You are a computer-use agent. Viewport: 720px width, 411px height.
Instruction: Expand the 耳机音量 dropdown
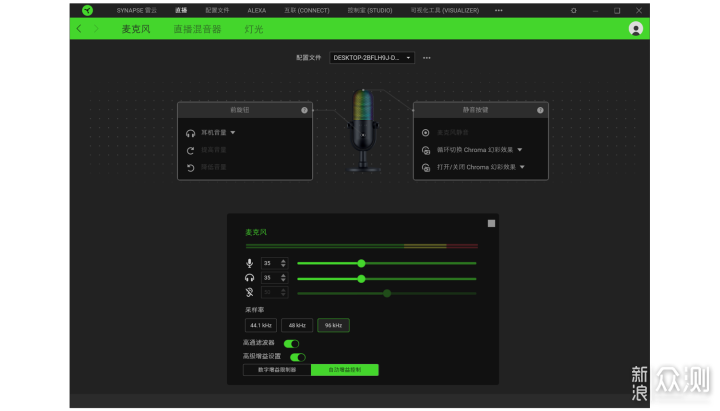[x=233, y=133]
